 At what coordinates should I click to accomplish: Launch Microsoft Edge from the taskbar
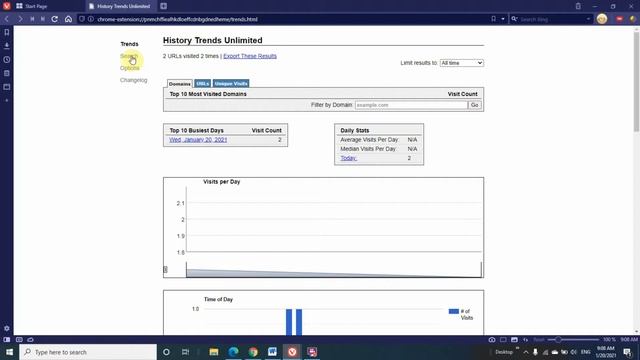[233, 352]
